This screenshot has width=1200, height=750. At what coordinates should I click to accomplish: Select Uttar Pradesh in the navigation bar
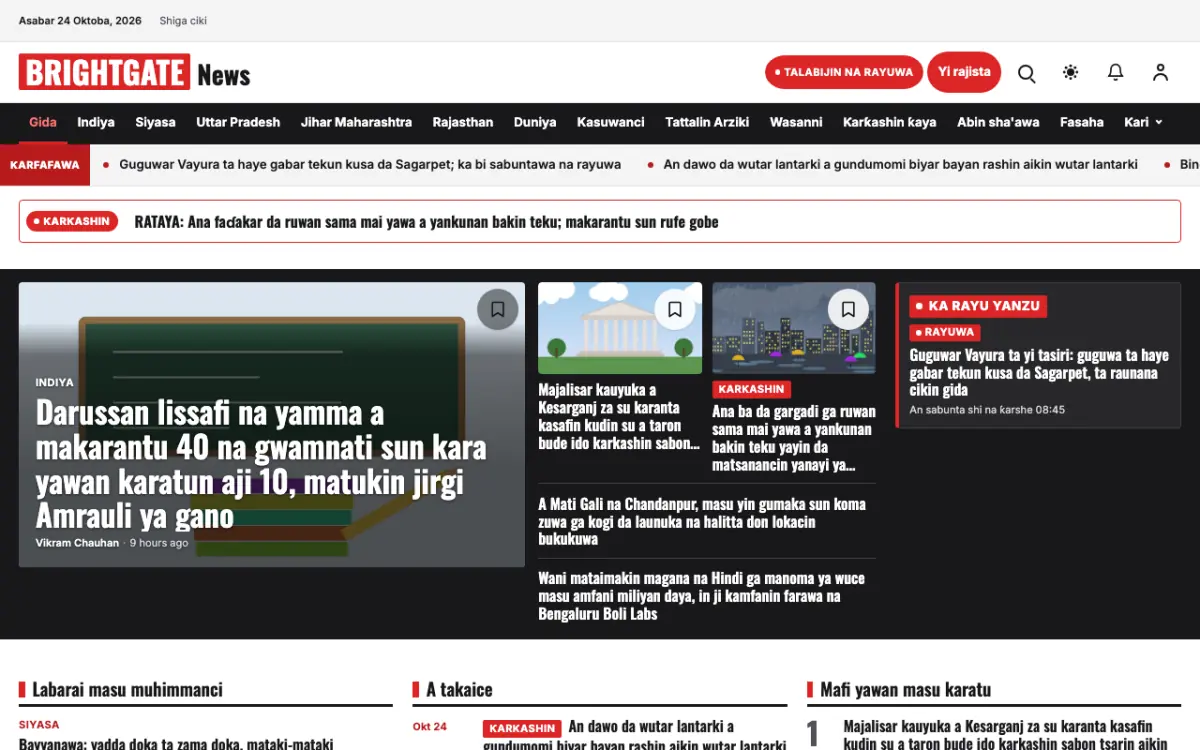pos(238,122)
